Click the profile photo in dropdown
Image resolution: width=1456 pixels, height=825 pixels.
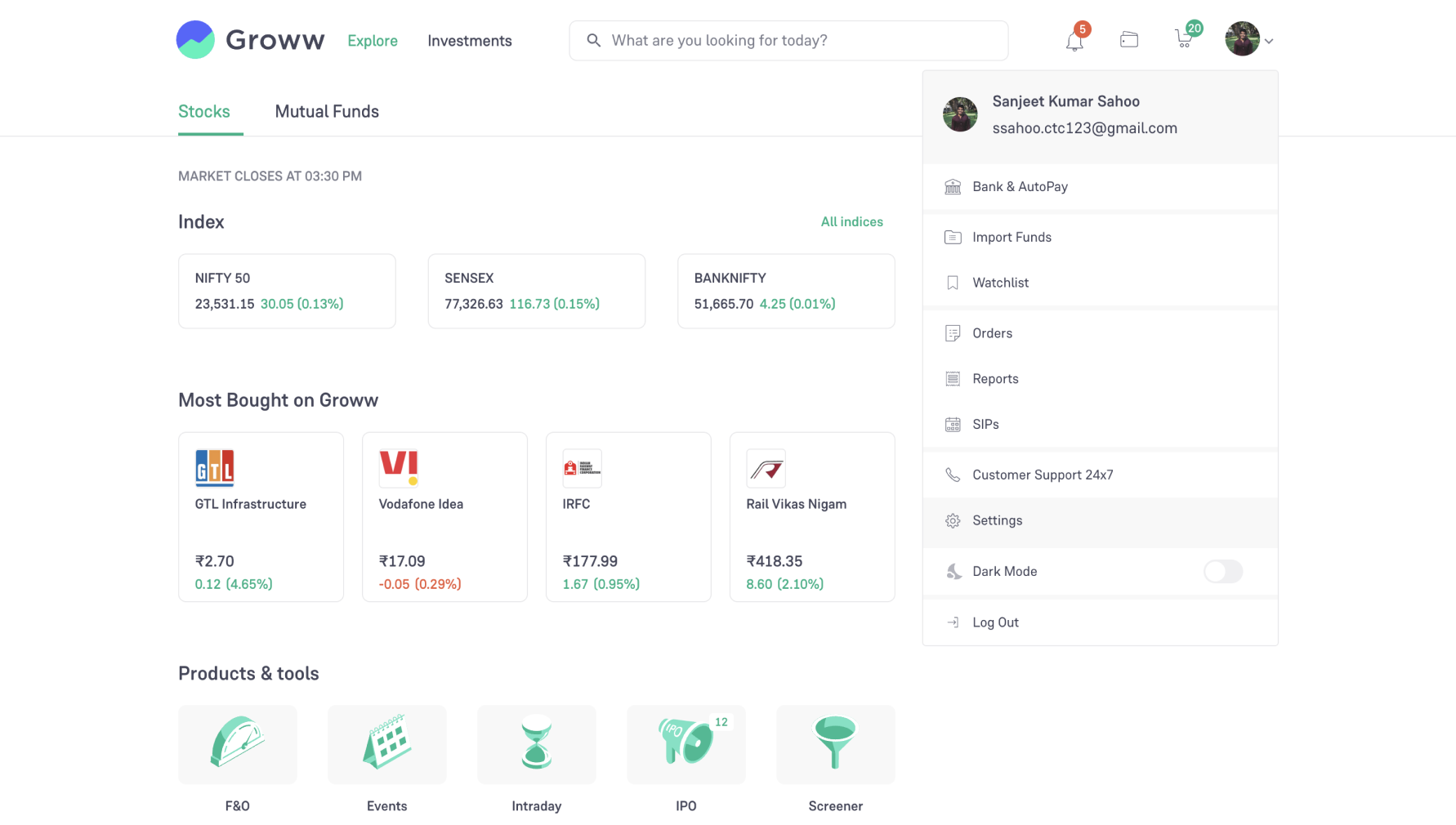click(960, 114)
